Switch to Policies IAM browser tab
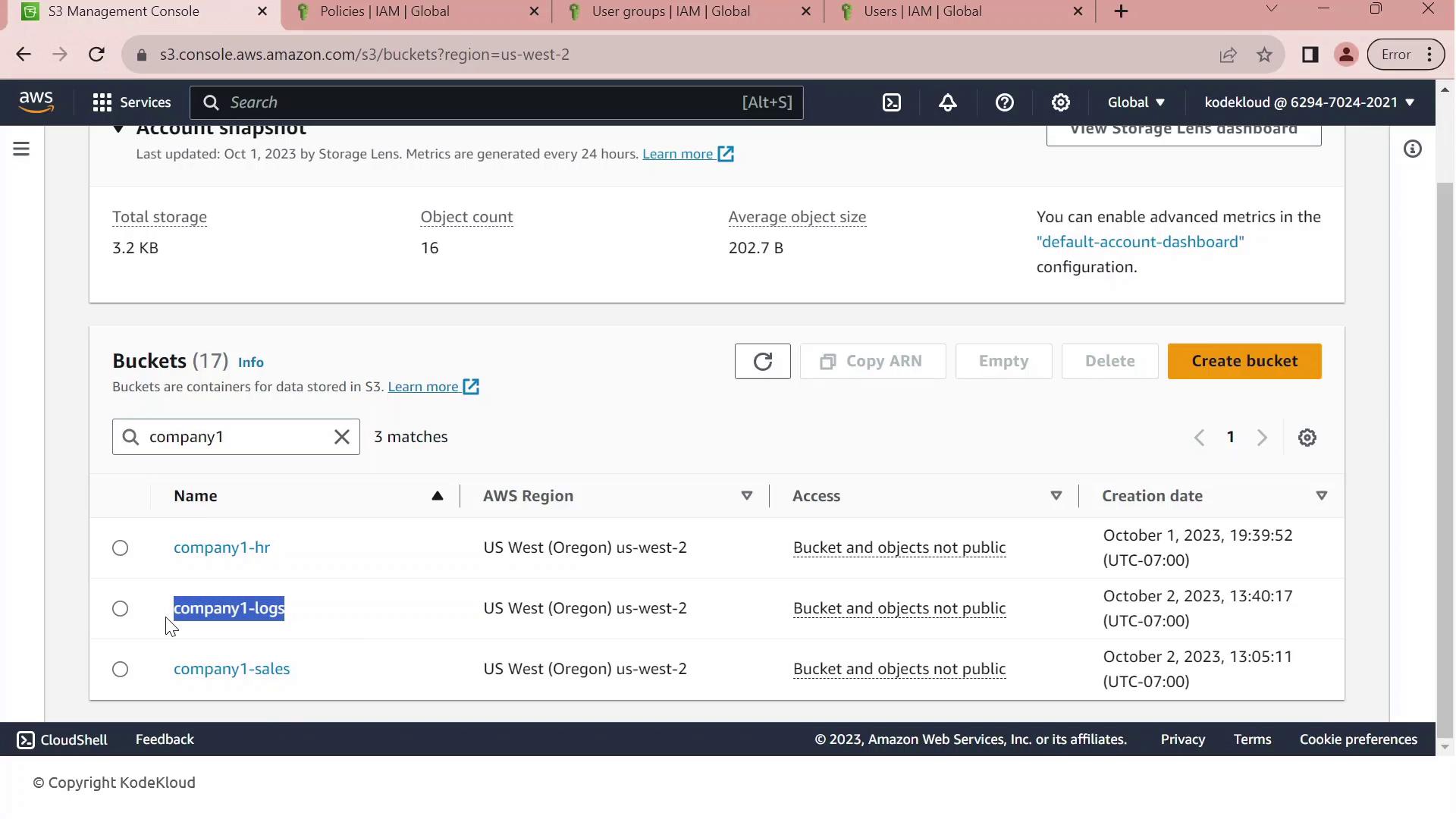 384,11
